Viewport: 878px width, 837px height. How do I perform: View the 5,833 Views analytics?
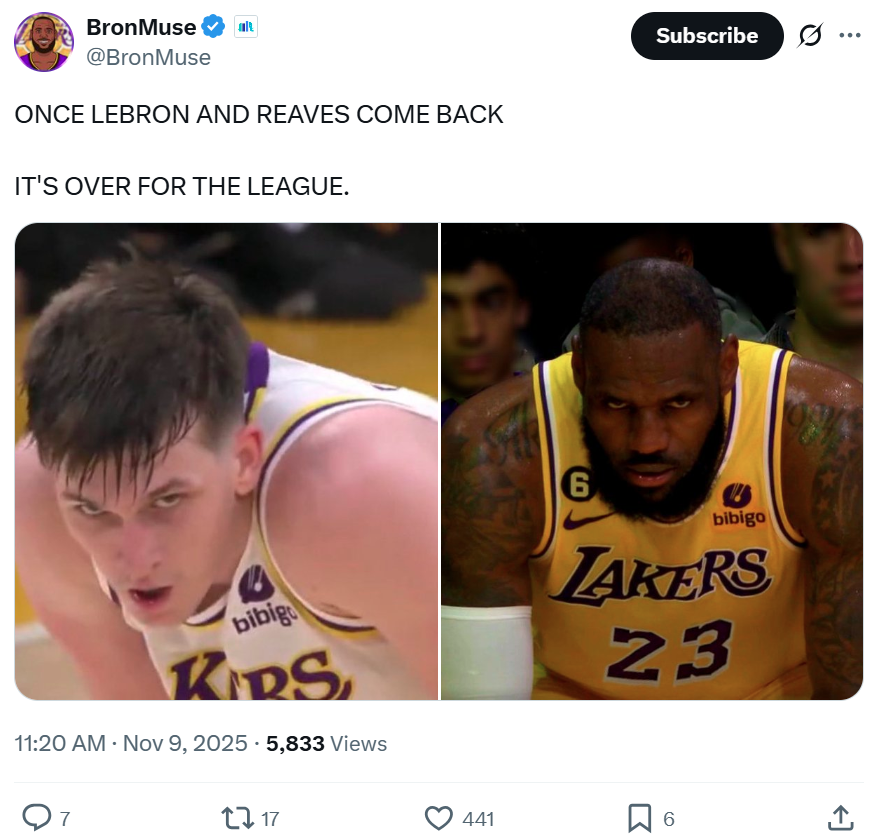click(x=326, y=744)
